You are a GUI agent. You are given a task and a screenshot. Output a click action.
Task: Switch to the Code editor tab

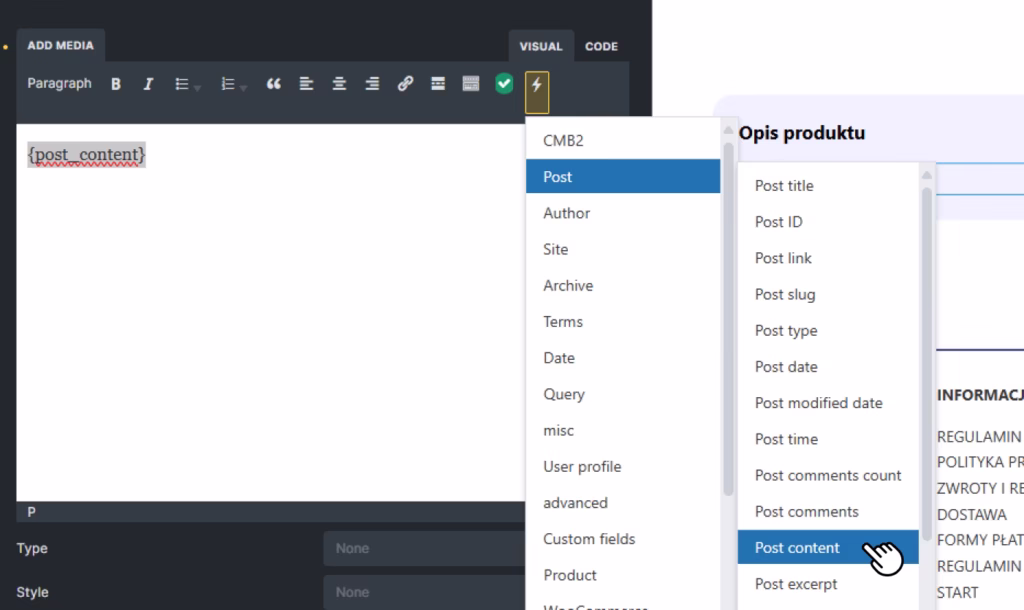pos(601,46)
